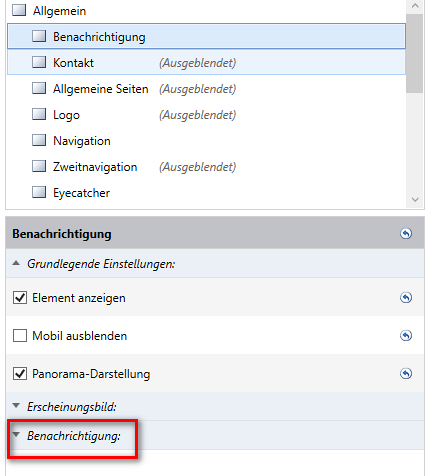Uncheck the Element anzeigen checkbox

click(20, 297)
